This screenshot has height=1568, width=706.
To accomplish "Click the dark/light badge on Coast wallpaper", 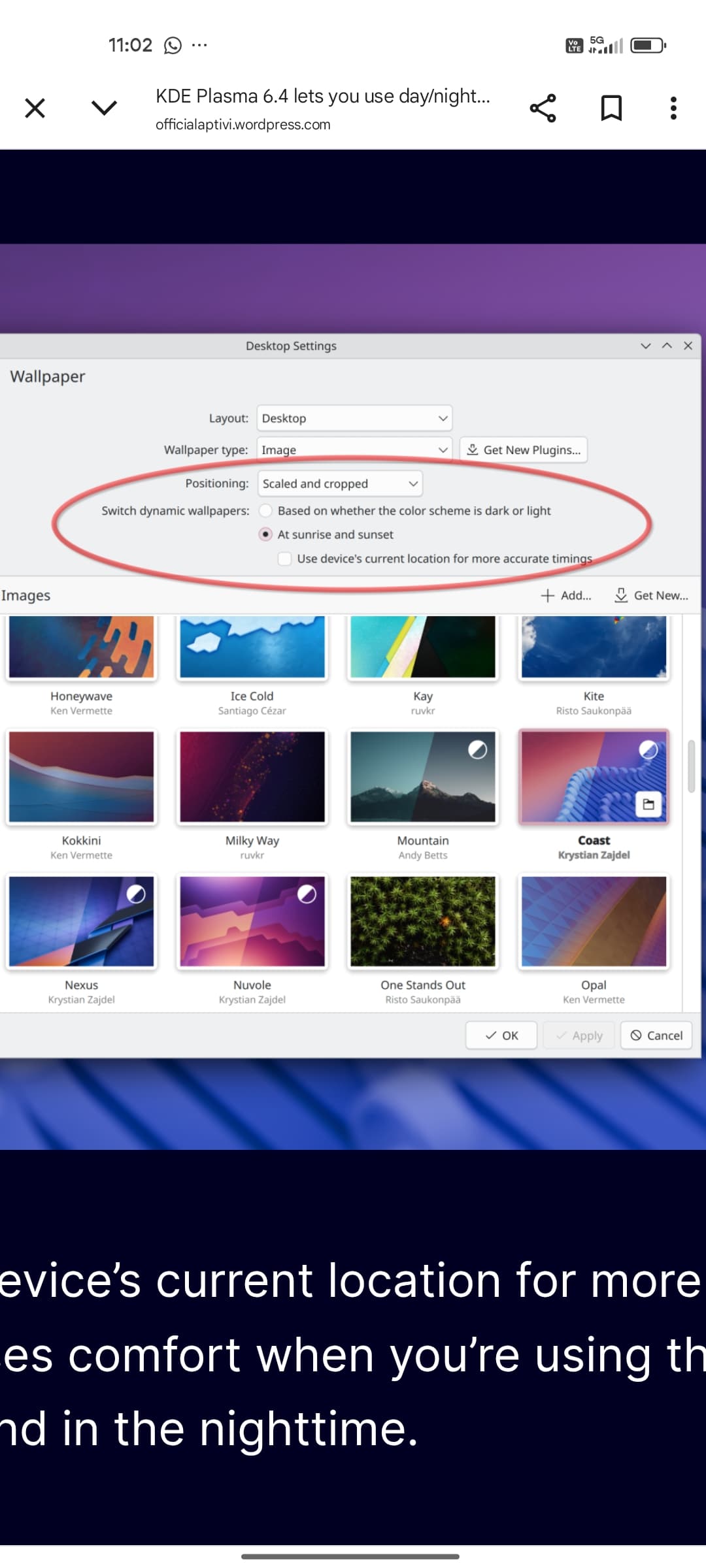I will click(x=648, y=750).
